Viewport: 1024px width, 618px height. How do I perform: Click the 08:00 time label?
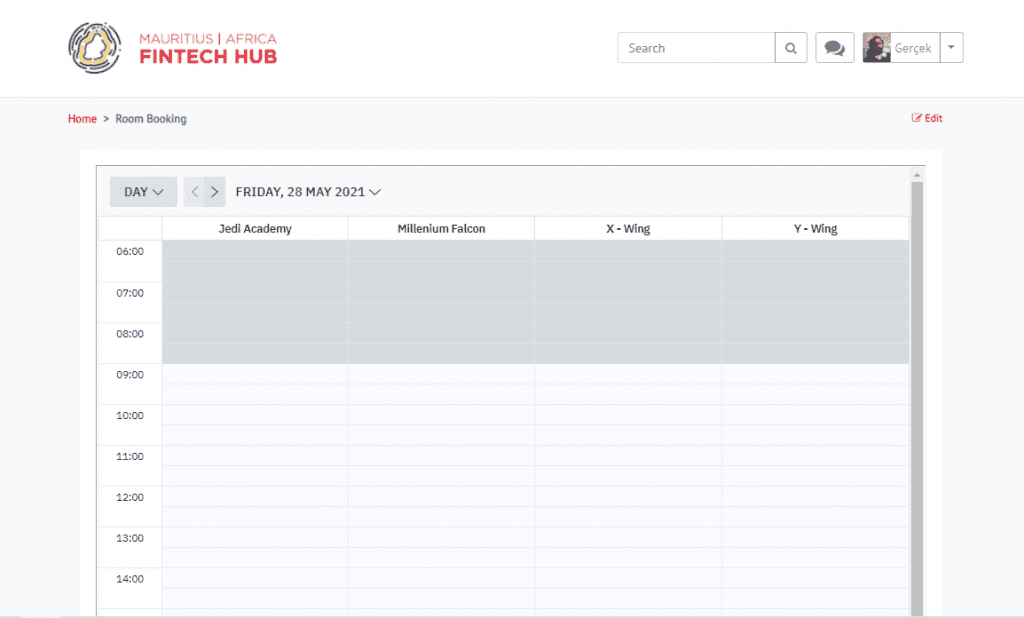pyautogui.click(x=130, y=334)
